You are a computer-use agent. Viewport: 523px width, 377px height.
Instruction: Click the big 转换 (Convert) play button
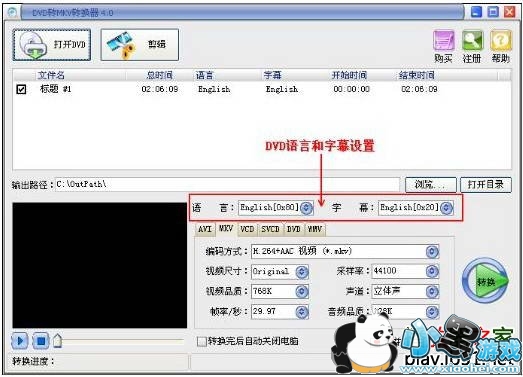[x=485, y=281]
